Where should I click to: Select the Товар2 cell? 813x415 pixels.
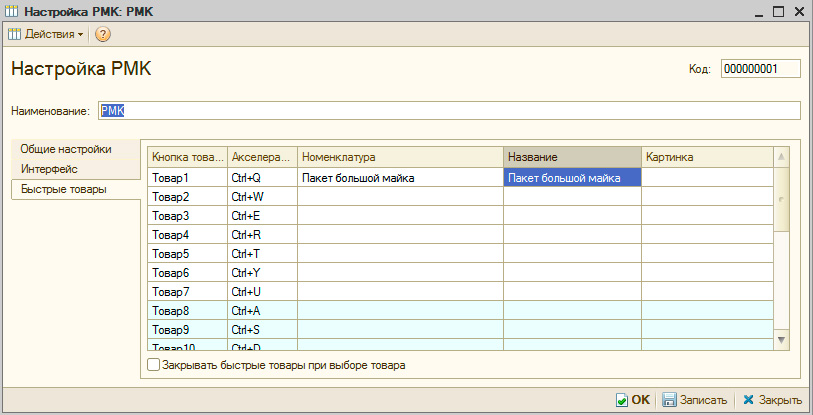pos(188,197)
